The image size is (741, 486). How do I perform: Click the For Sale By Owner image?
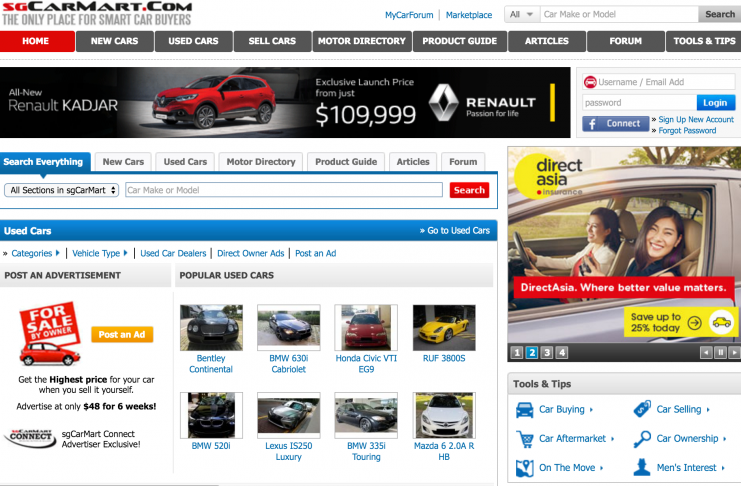coord(49,334)
